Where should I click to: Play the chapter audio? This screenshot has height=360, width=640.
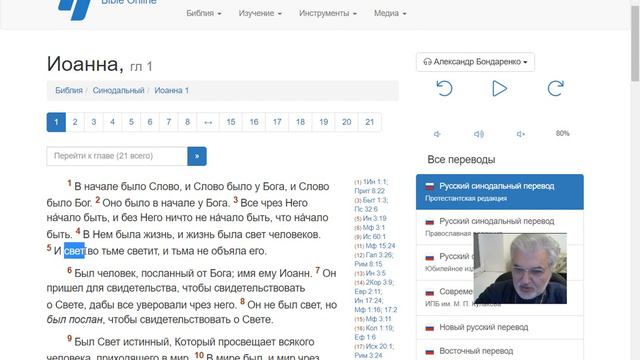pos(499,88)
